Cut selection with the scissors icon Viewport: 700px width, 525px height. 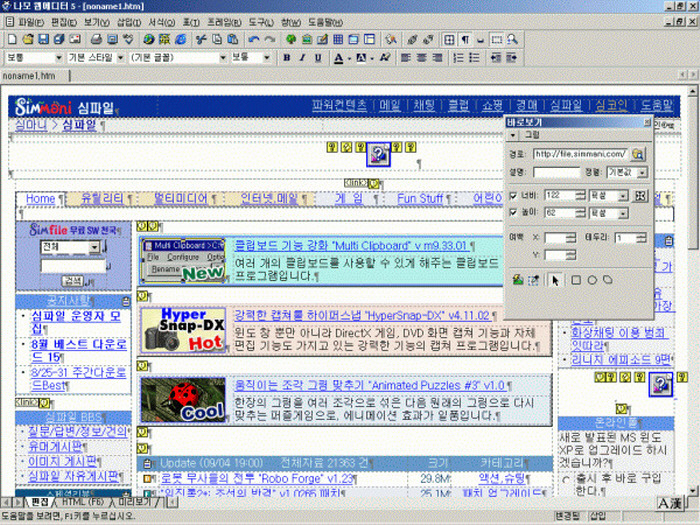point(201,39)
